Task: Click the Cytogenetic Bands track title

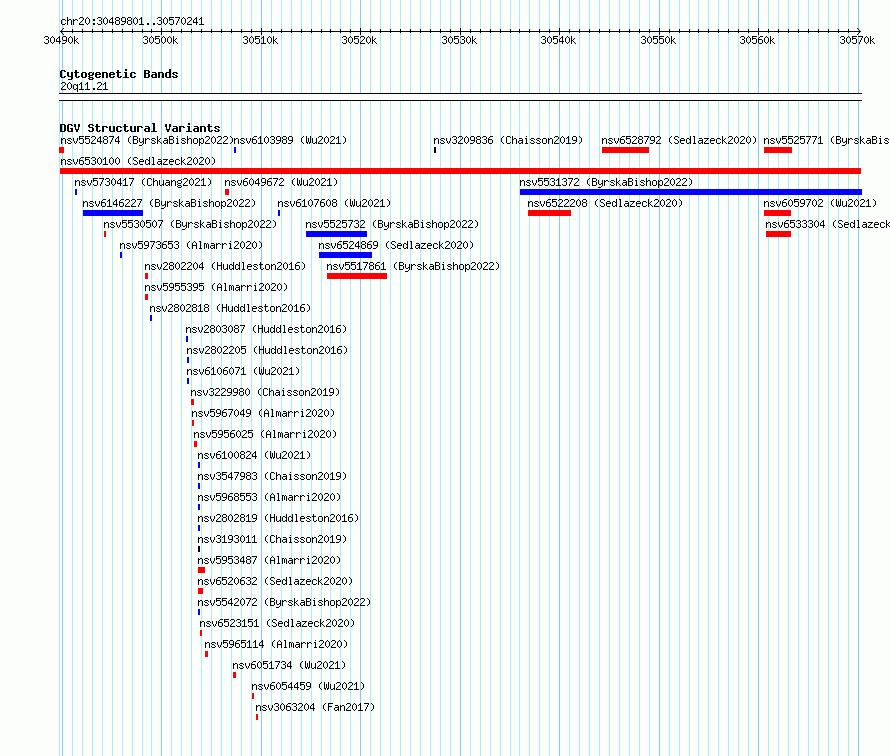Action: (119, 74)
